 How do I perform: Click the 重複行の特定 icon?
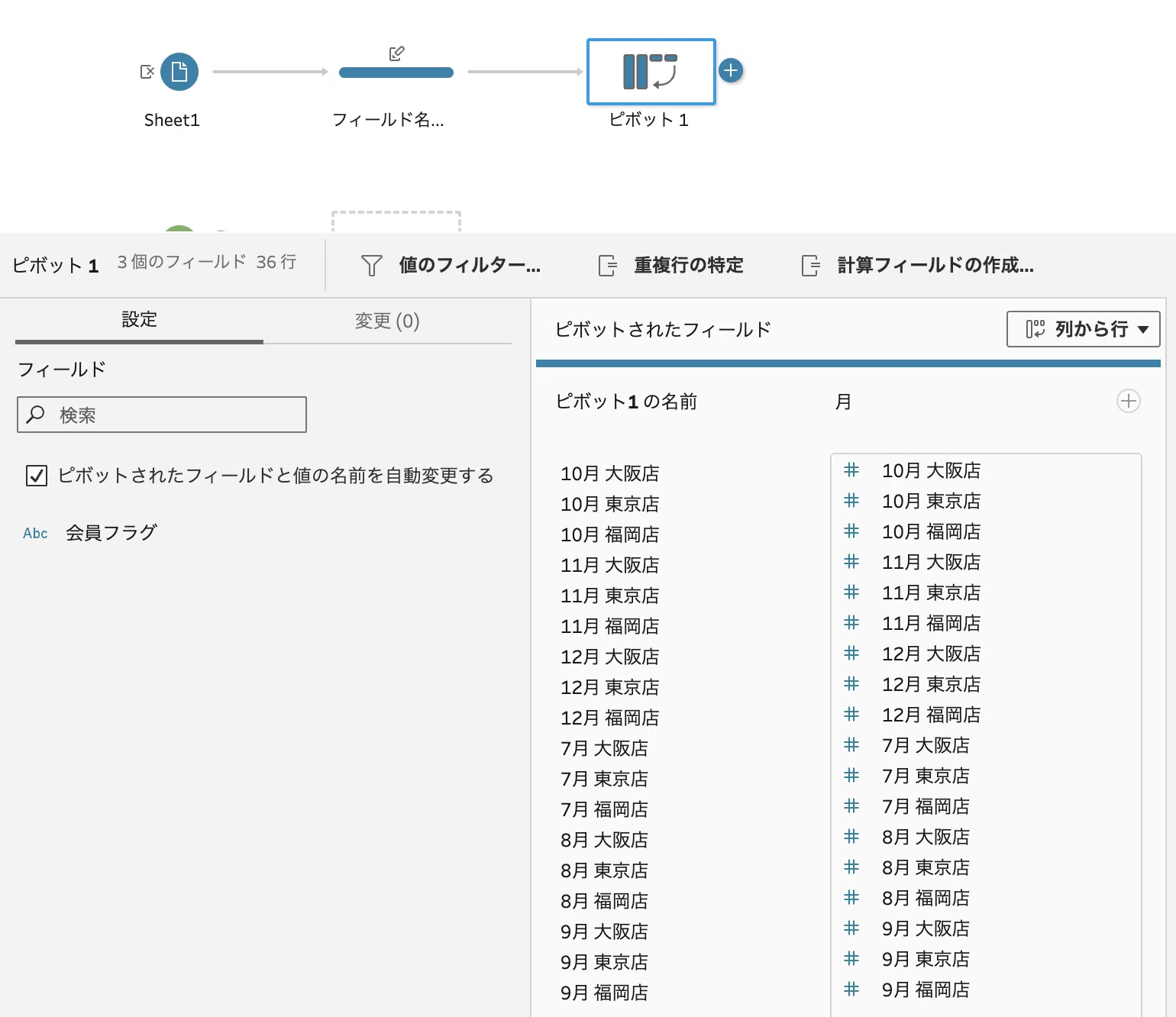[x=608, y=266]
